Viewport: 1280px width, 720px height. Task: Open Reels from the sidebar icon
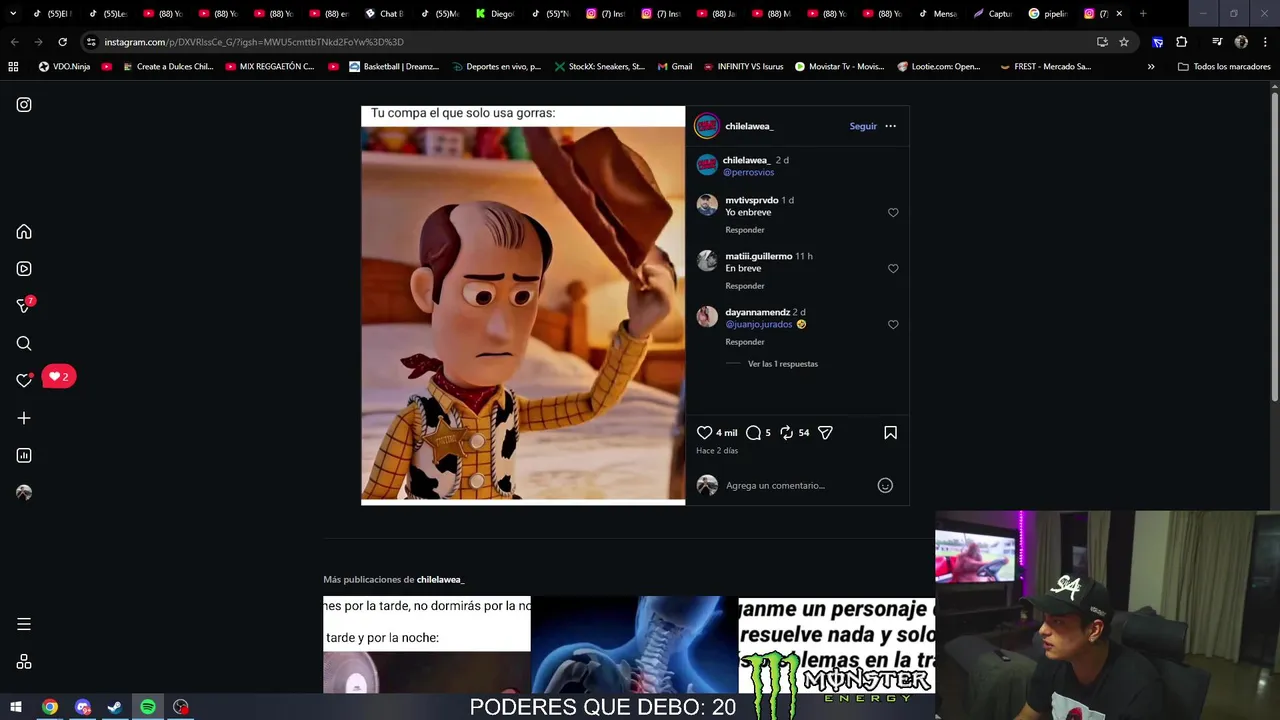pos(24,269)
